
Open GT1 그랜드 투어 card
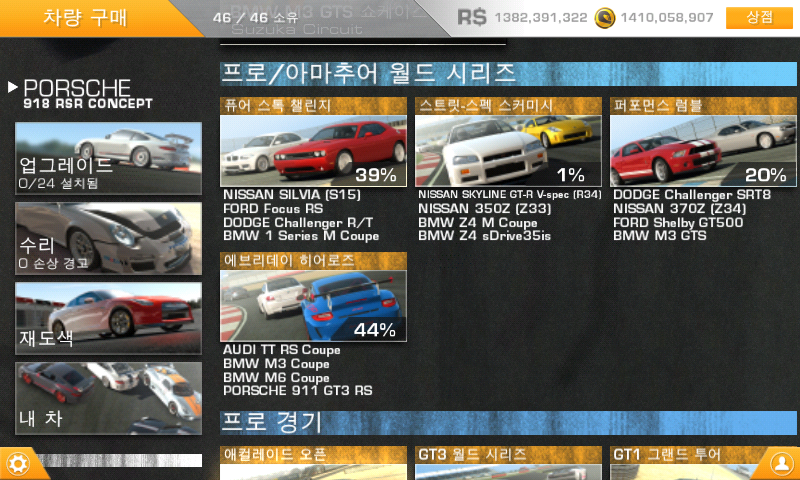click(x=703, y=463)
